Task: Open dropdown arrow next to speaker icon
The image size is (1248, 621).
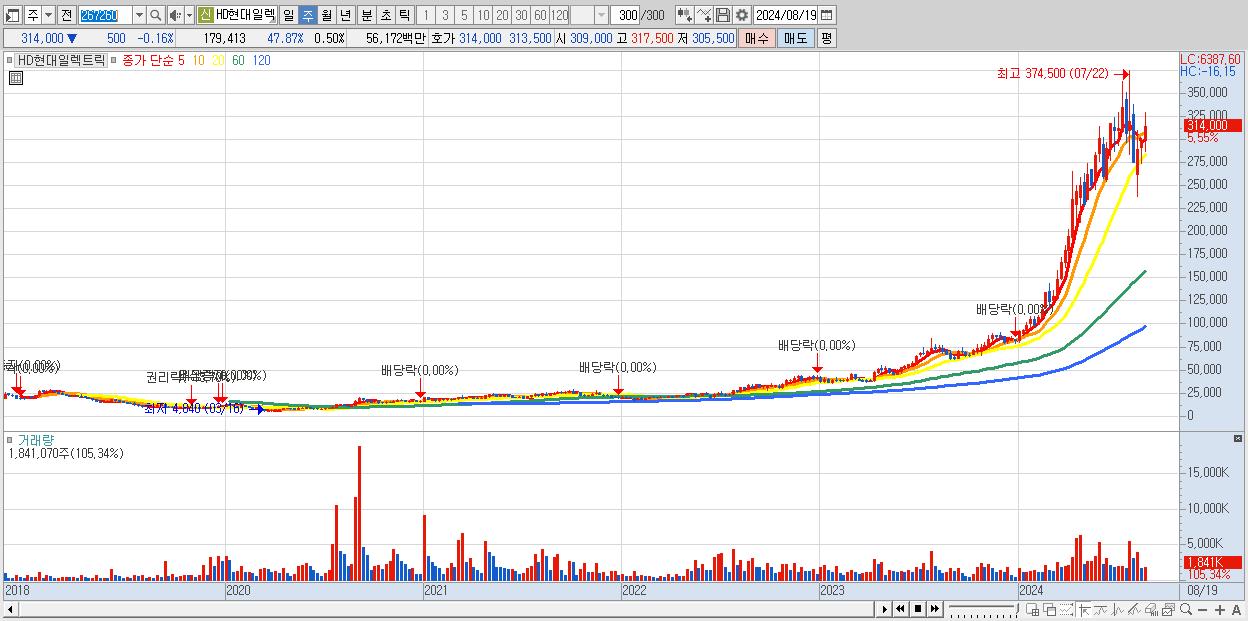Action: tap(189, 15)
